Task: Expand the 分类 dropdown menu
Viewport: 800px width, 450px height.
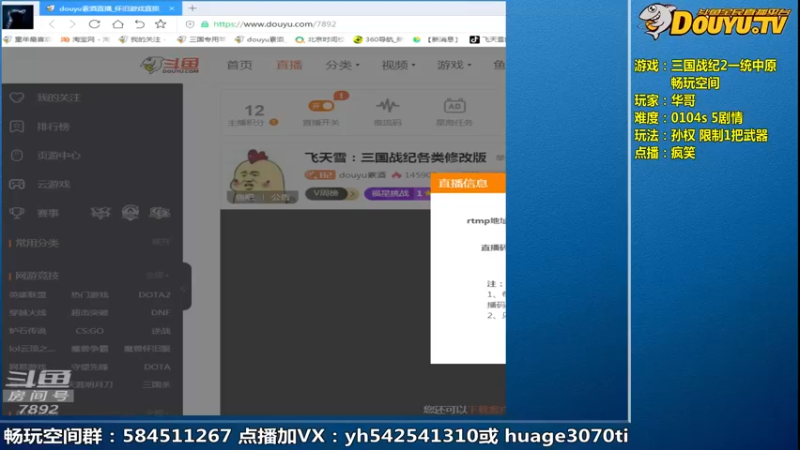Action: click(342, 65)
